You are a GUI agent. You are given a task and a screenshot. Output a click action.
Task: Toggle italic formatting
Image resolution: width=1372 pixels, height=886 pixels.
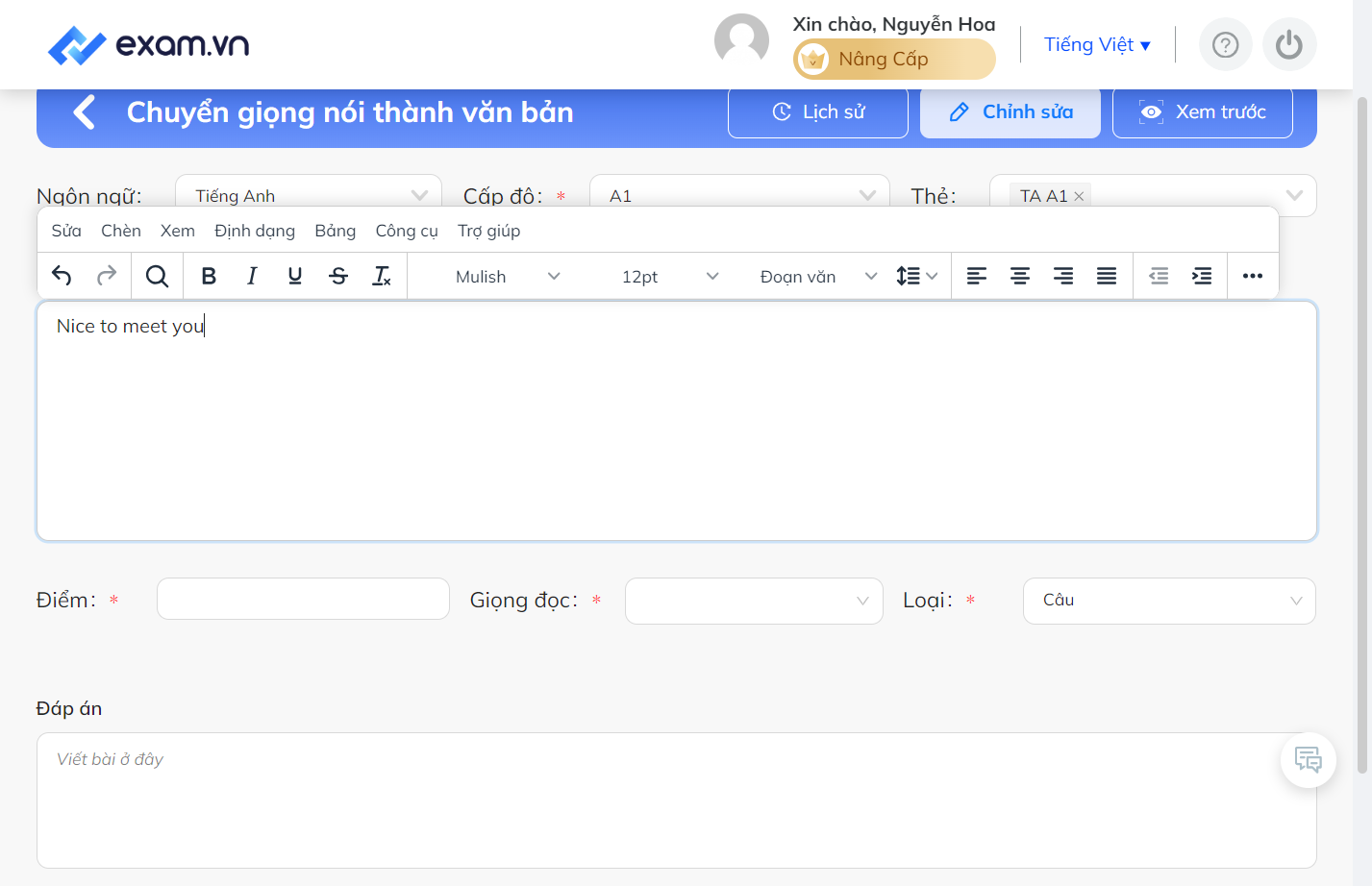coord(252,276)
